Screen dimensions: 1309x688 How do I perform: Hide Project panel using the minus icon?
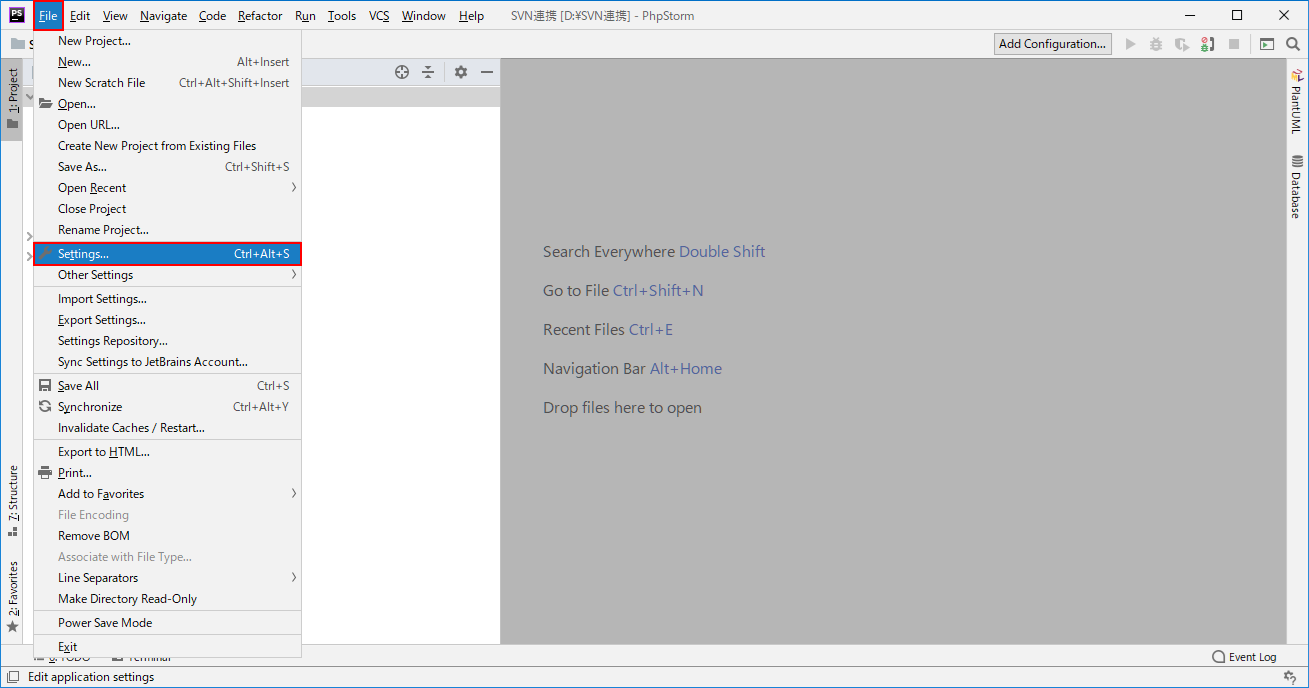point(487,72)
